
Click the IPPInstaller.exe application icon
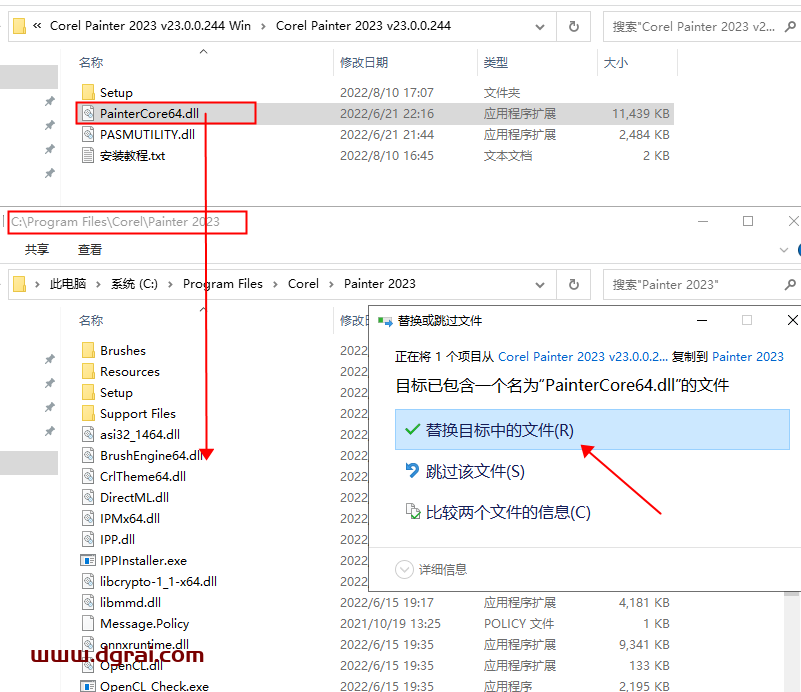click(88, 560)
